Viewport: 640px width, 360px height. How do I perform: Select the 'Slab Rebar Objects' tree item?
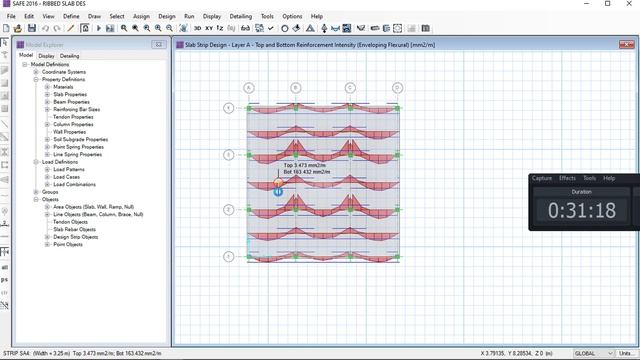74,229
